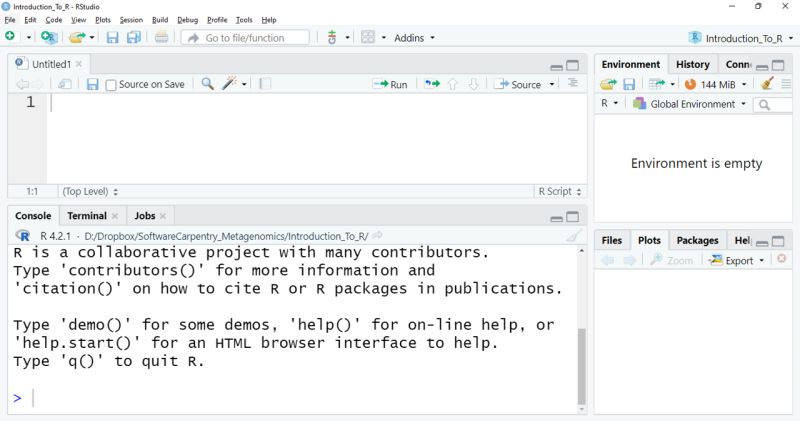Click the Go to file/function field
The image size is (800, 421).
245,38
